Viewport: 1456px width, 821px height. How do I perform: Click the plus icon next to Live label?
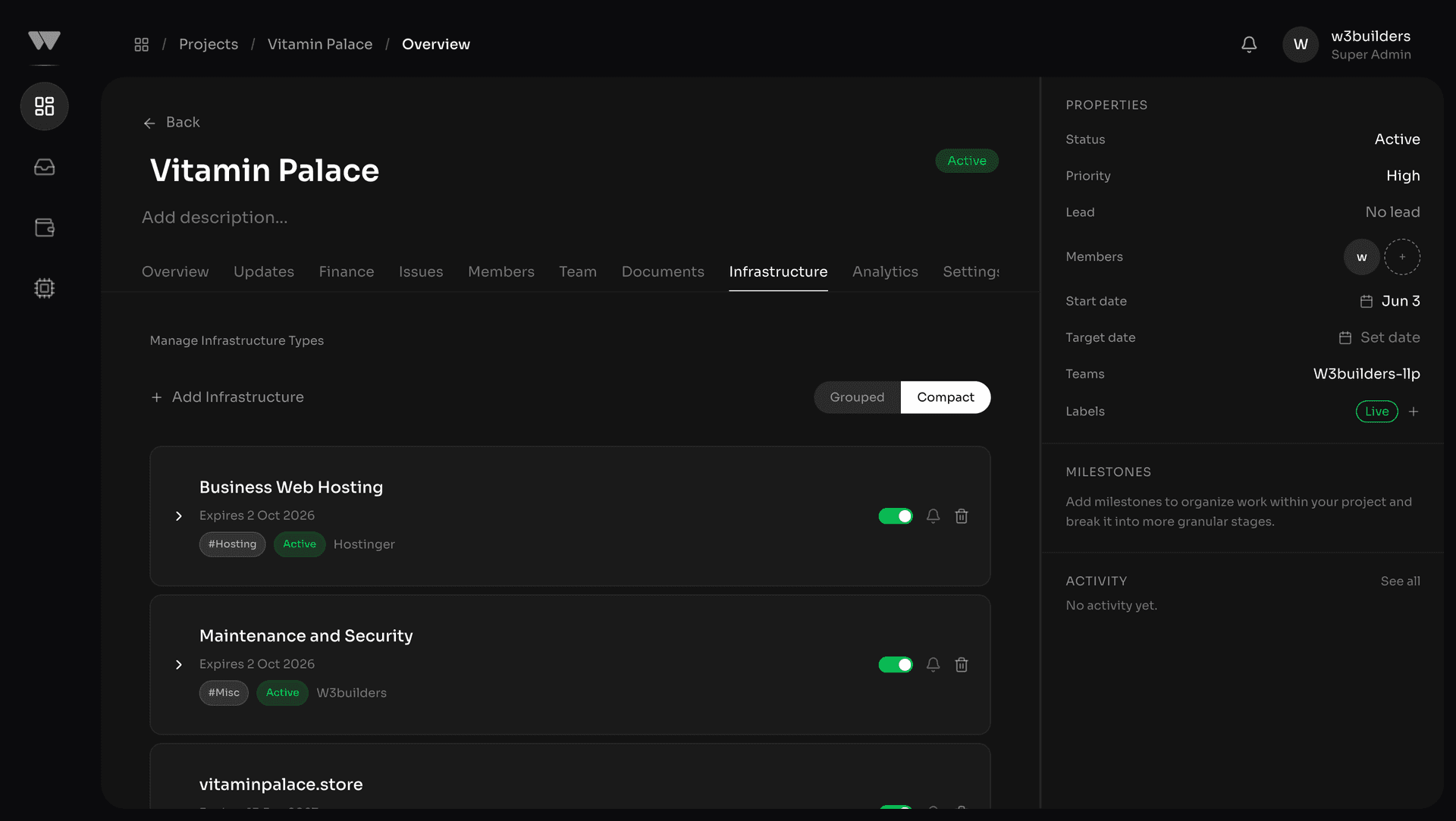(x=1414, y=412)
